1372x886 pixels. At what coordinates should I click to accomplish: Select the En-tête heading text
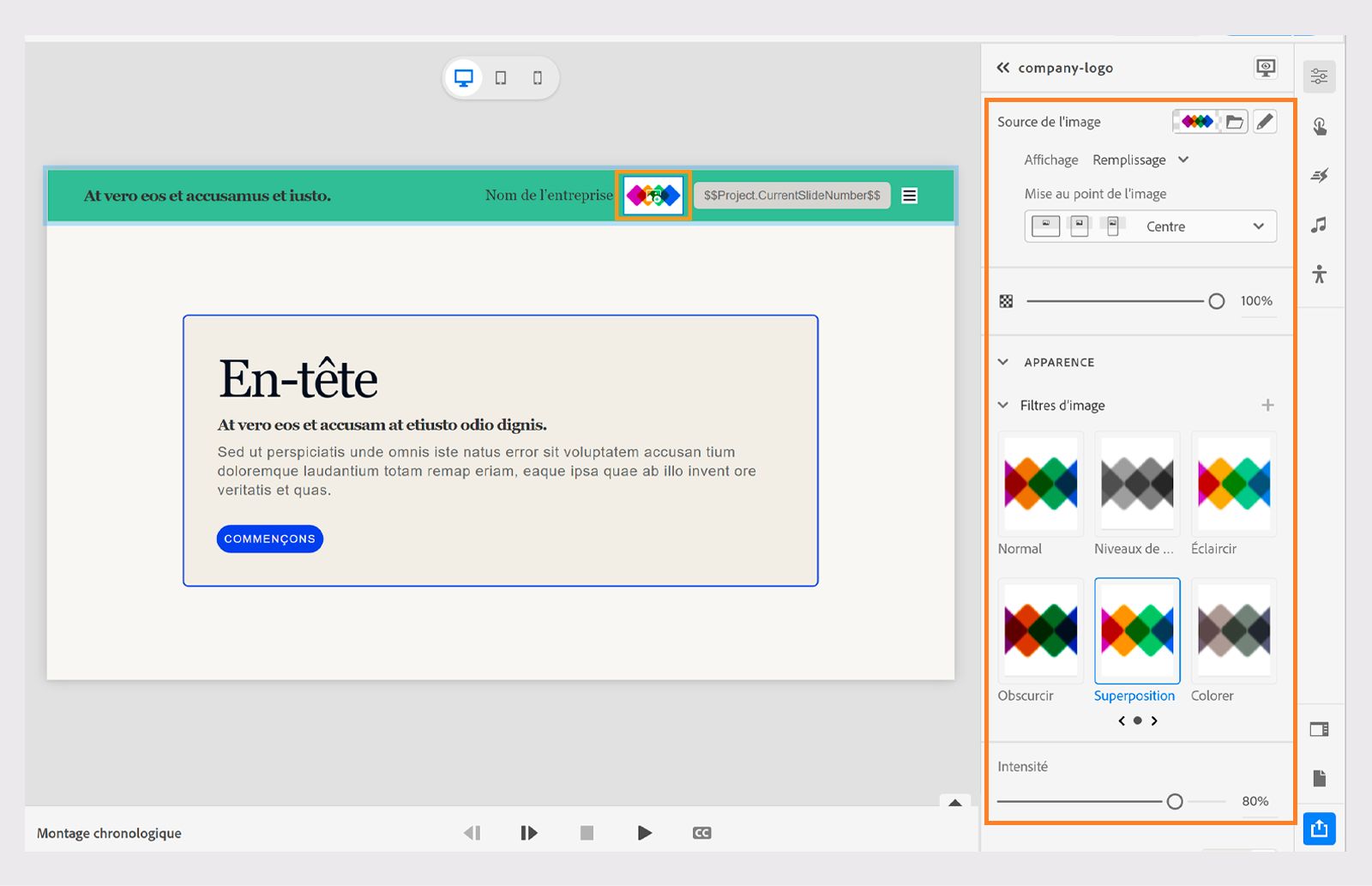pyautogui.click(x=298, y=378)
